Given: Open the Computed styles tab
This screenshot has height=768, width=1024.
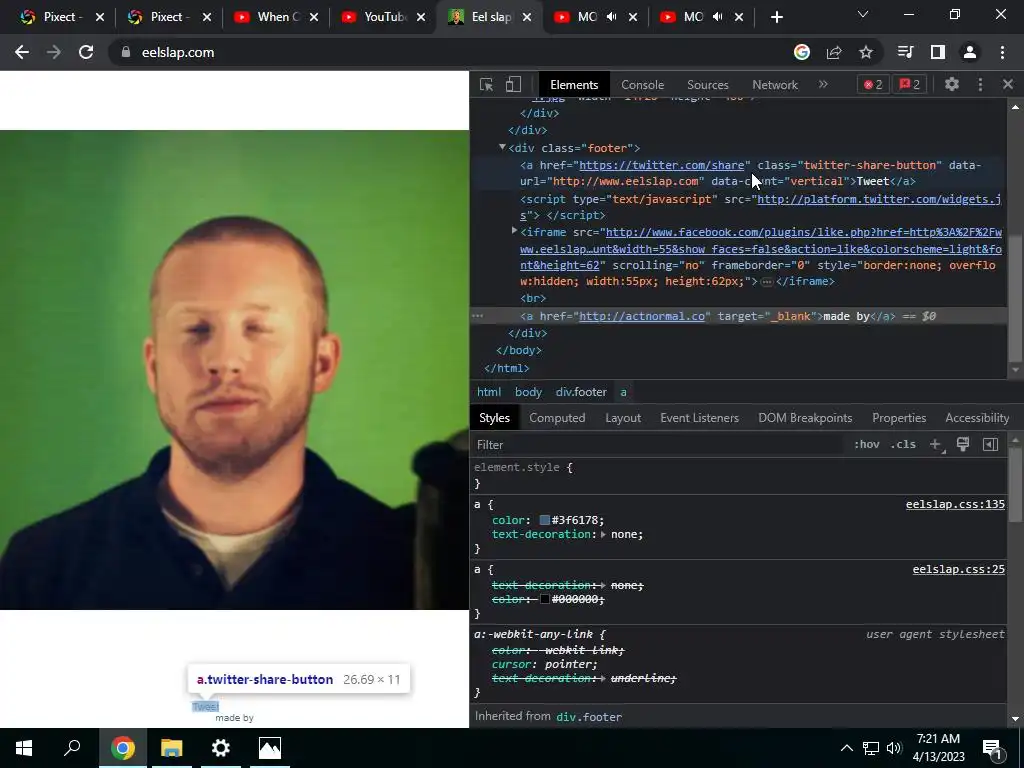Looking at the screenshot, I should point(557,418).
